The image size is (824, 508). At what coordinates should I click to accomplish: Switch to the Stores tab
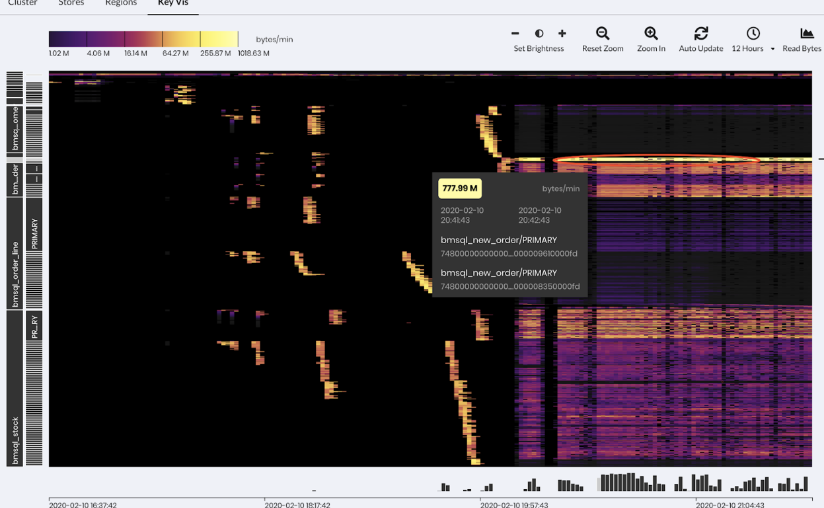point(71,4)
